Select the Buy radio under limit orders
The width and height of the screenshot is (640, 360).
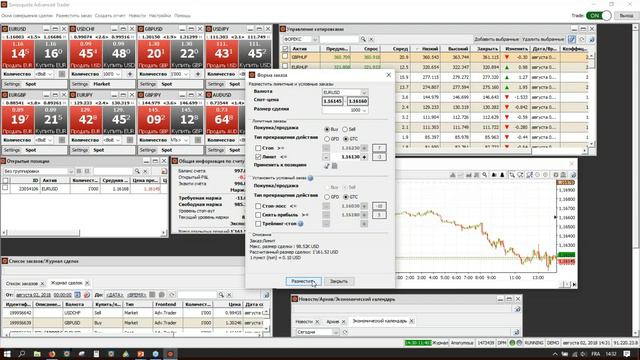tap(327, 129)
